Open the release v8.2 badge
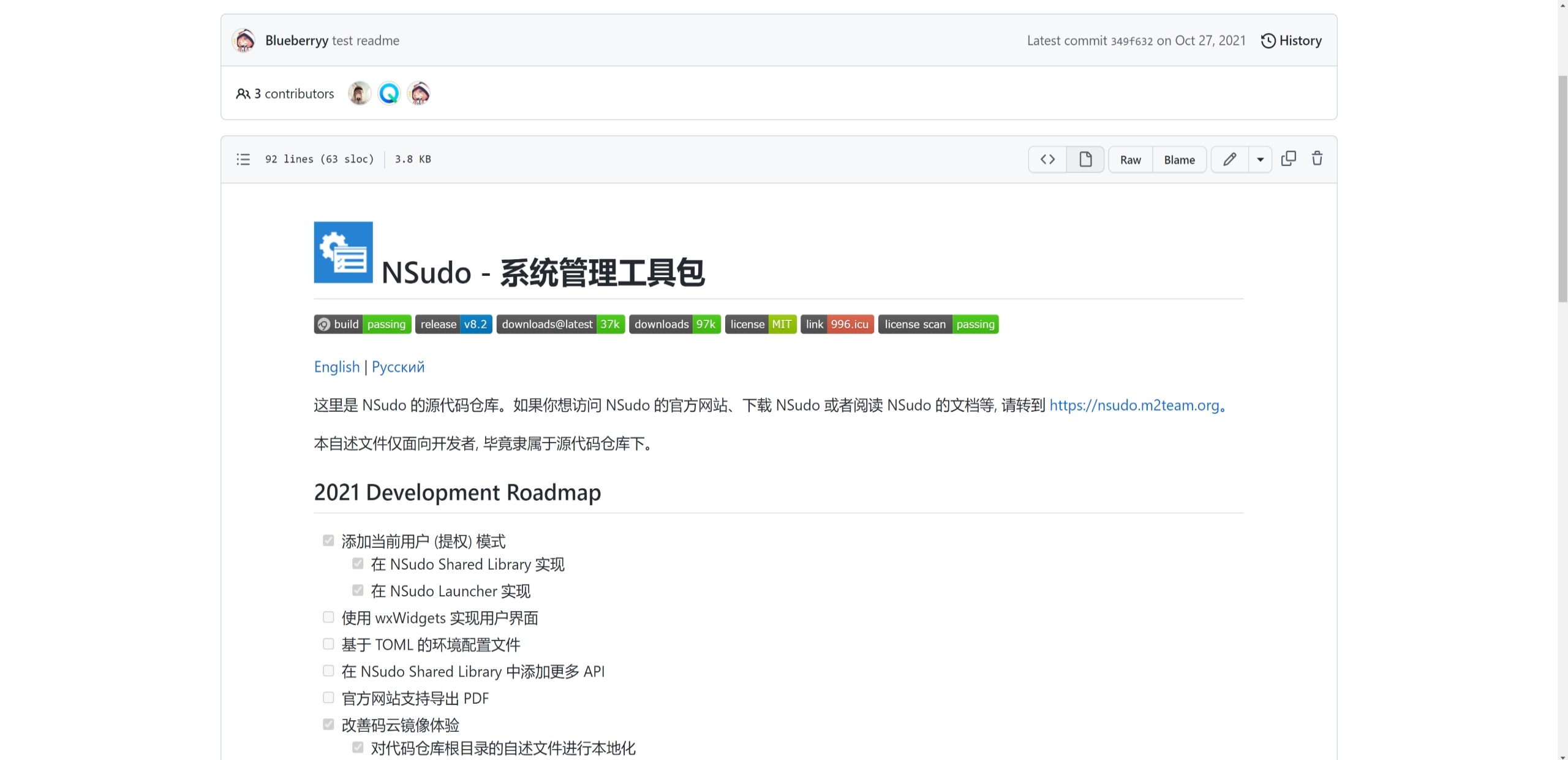1568x760 pixels. tap(454, 324)
